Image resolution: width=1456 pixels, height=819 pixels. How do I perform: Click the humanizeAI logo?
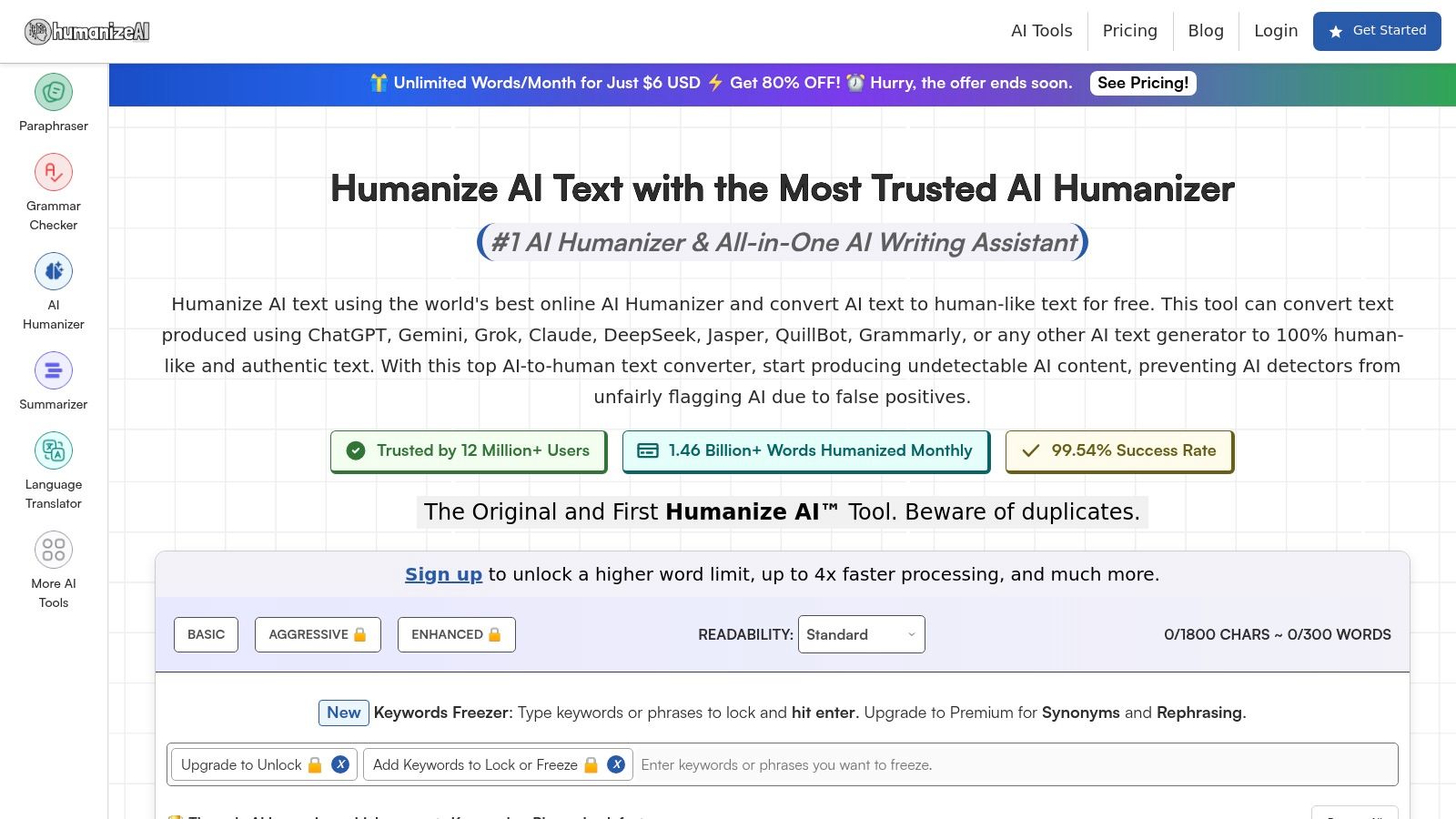(86, 30)
